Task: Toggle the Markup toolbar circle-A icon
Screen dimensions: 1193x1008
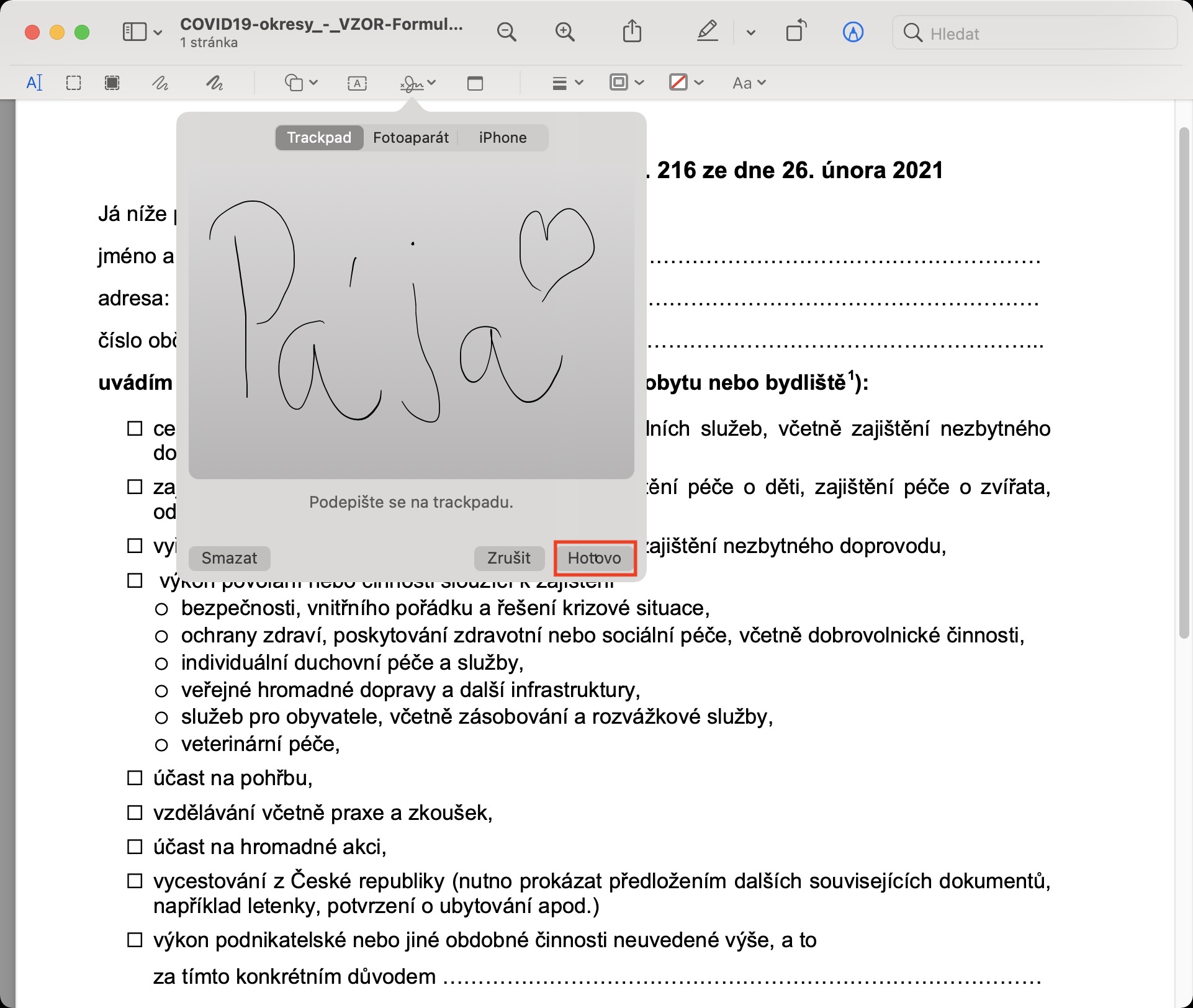Action: click(x=853, y=32)
